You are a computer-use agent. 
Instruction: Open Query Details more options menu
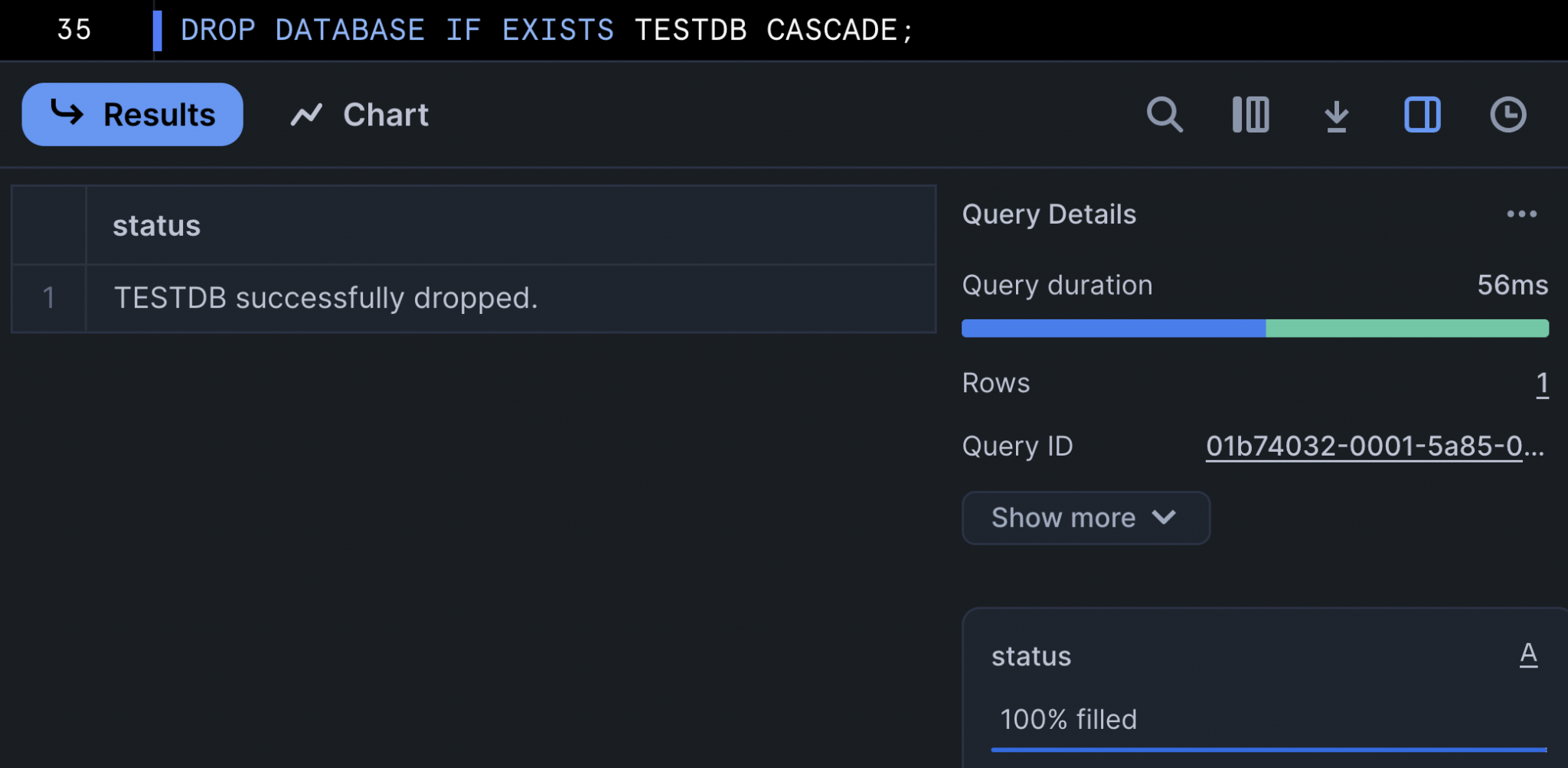tap(1521, 214)
